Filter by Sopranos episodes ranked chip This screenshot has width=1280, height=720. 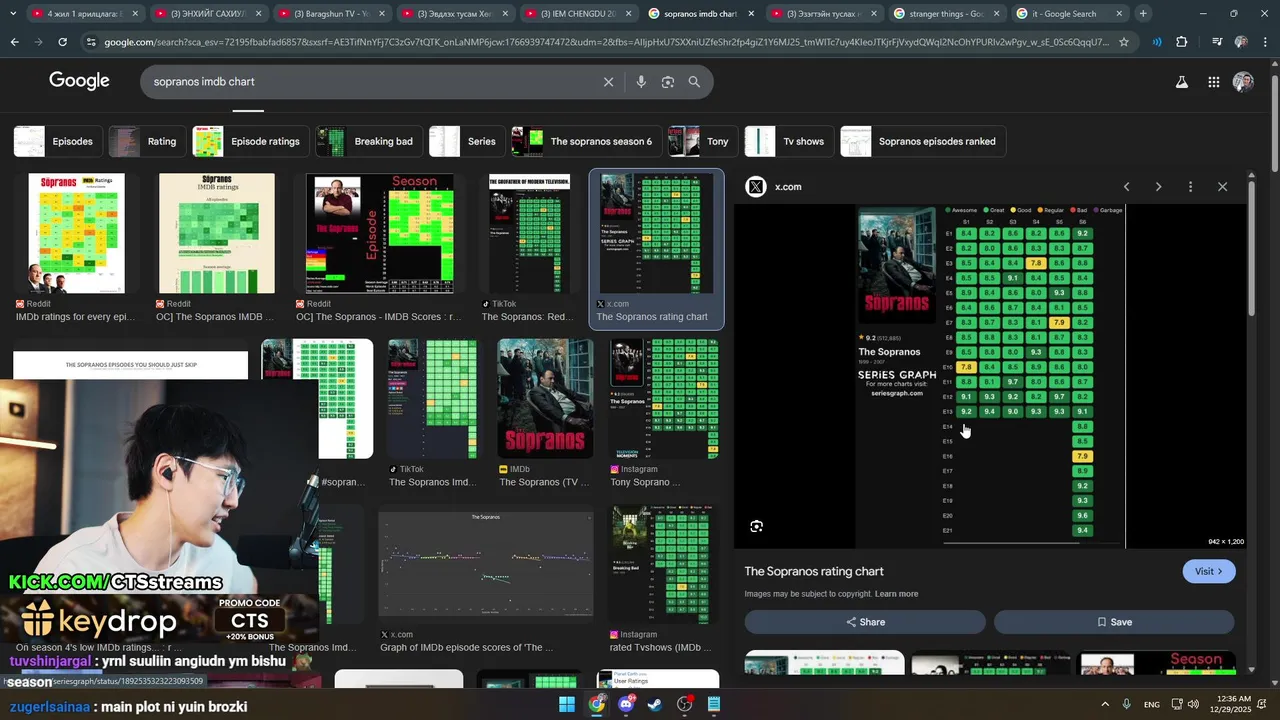click(923, 141)
